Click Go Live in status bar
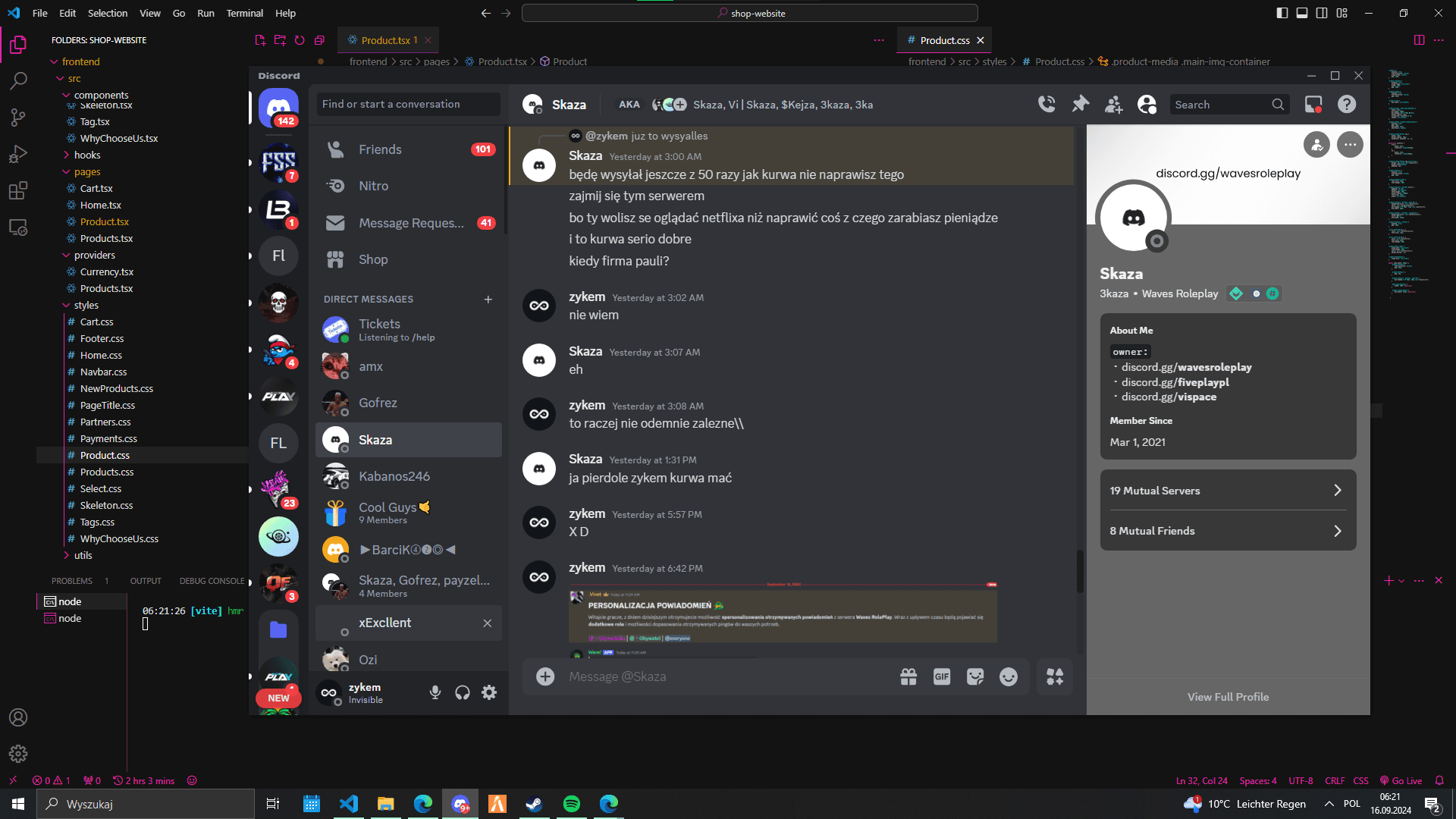1456x819 pixels. click(1401, 780)
